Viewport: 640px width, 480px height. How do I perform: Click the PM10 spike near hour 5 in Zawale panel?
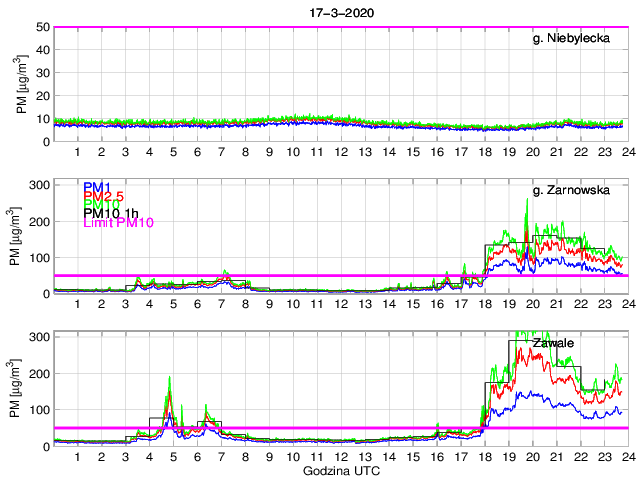pyautogui.click(x=170, y=378)
